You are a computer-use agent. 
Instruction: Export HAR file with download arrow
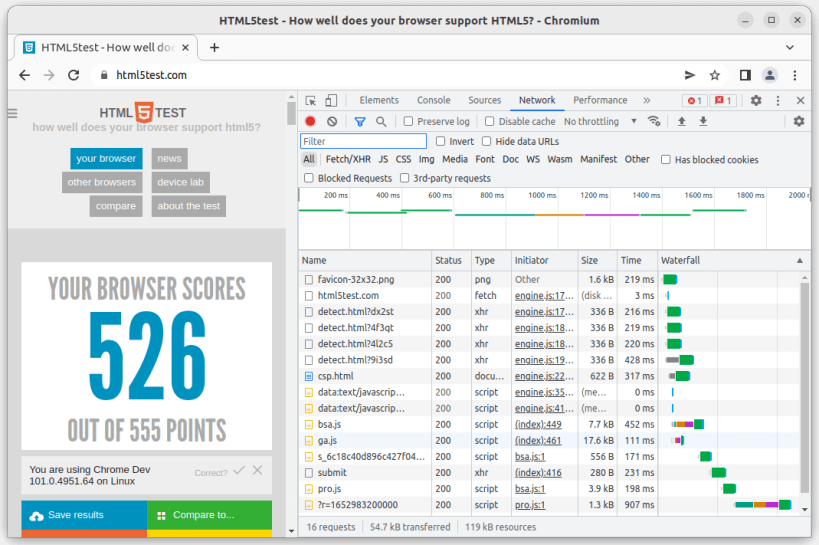[x=704, y=121]
